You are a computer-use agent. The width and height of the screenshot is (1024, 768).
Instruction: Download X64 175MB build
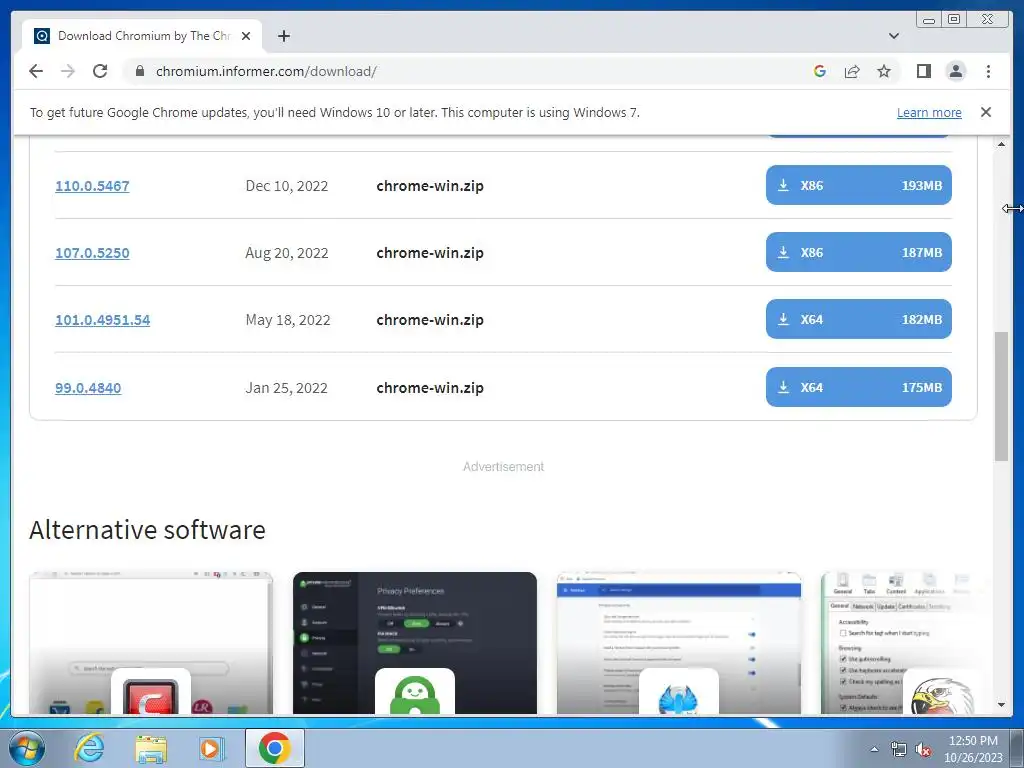(858, 387)
